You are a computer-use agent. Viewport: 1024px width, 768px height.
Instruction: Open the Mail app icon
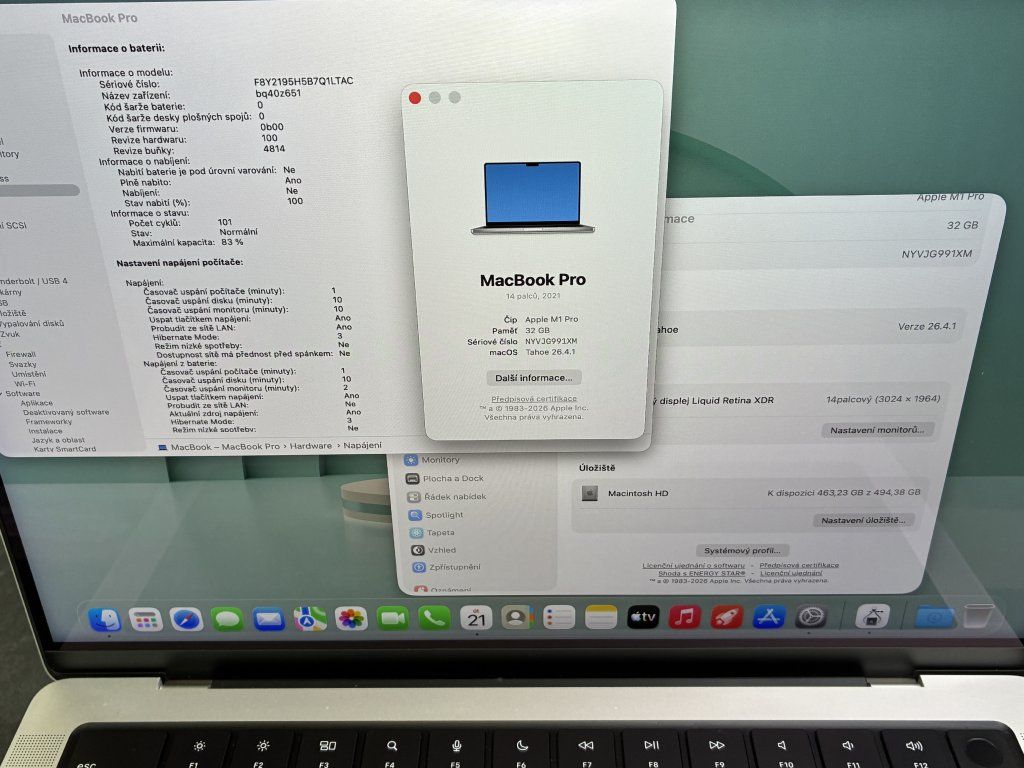pos(268,618)
